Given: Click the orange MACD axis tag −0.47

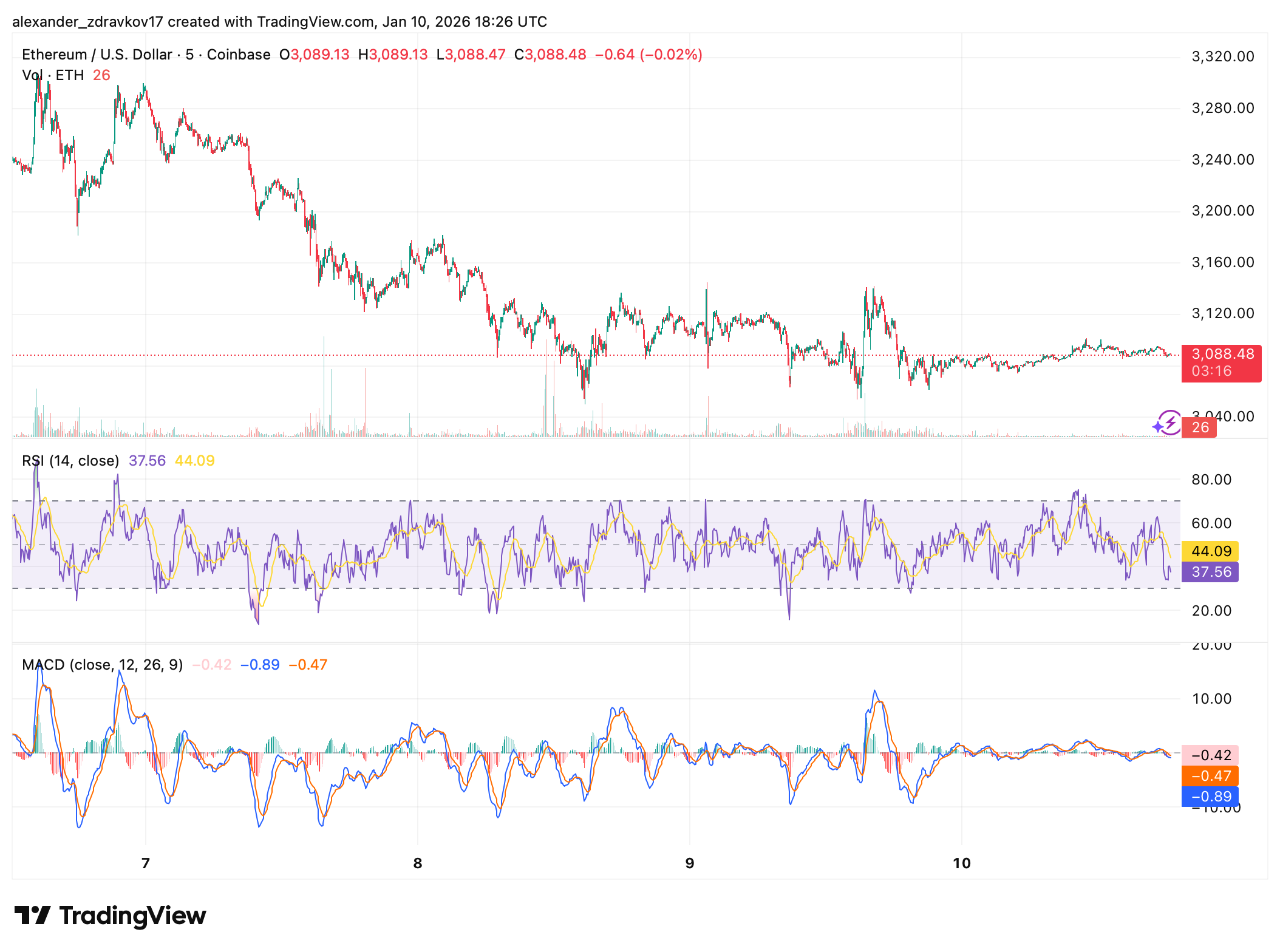Looking at the screenshot, I should [x=1210, y=776].
